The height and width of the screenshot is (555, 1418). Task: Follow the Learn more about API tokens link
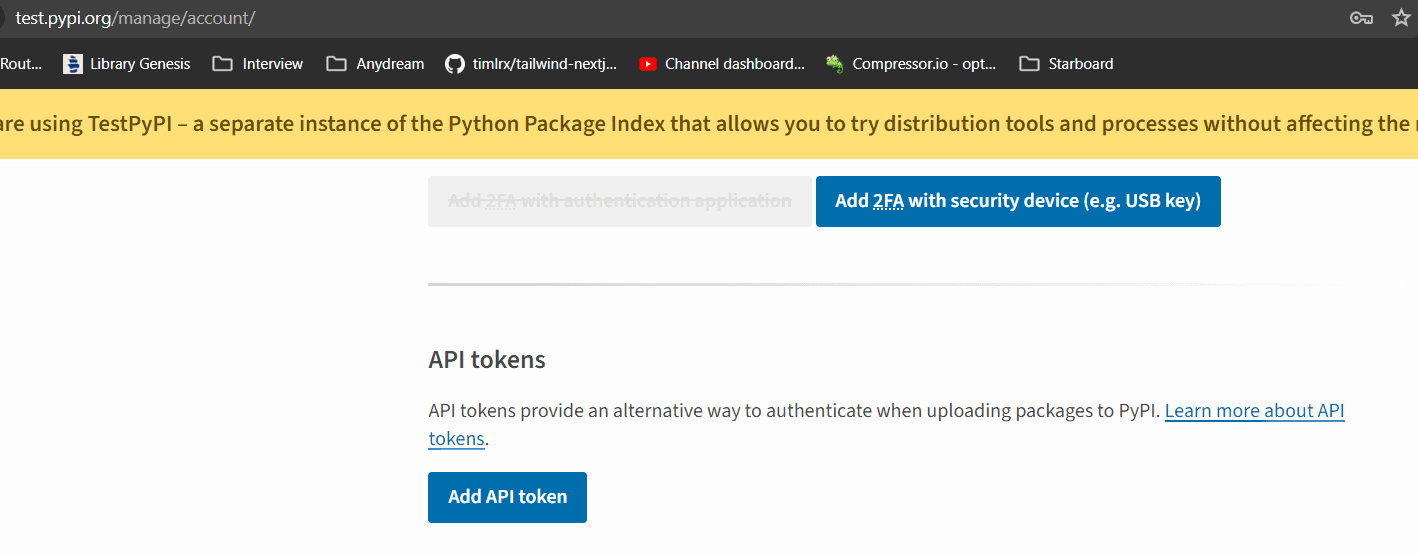pos(886,425)
